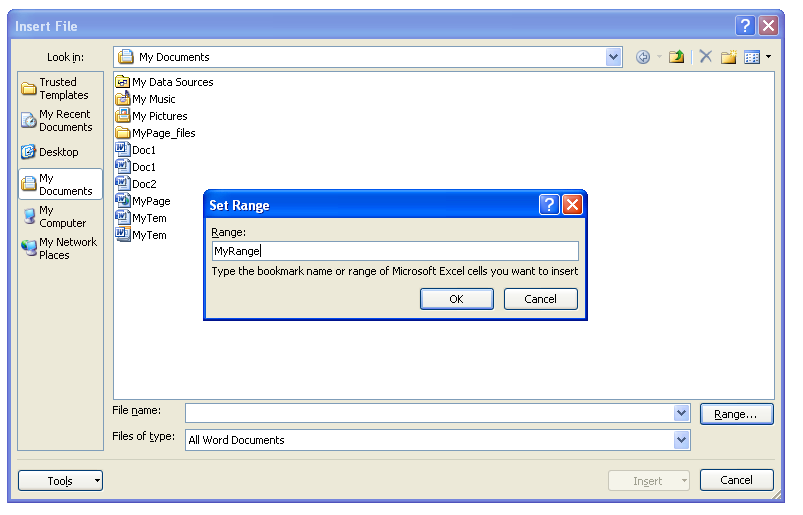
Task: Open the Files of type dropdown
Action: tap(681, 440)
